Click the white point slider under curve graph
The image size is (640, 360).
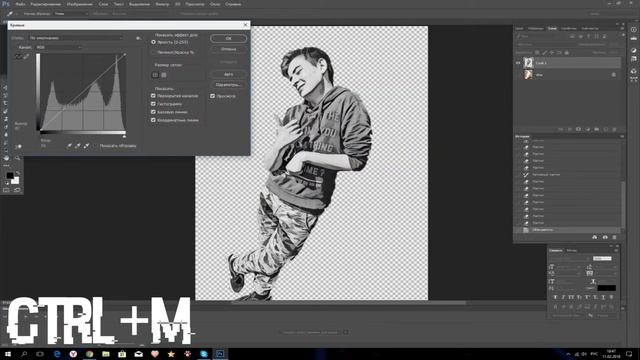(124, 137)
